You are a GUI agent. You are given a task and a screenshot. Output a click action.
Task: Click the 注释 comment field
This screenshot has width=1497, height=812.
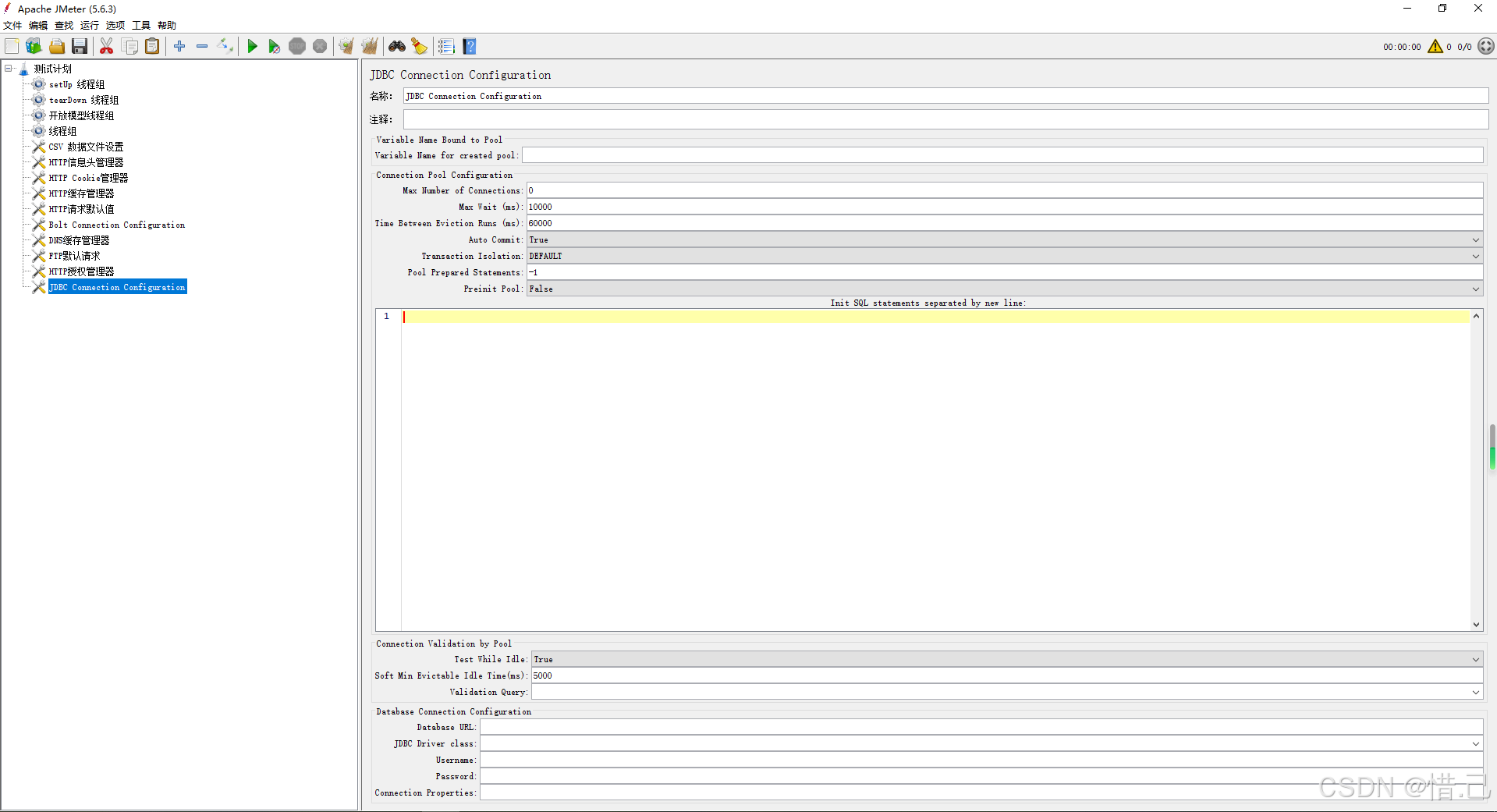pos(945,119)
